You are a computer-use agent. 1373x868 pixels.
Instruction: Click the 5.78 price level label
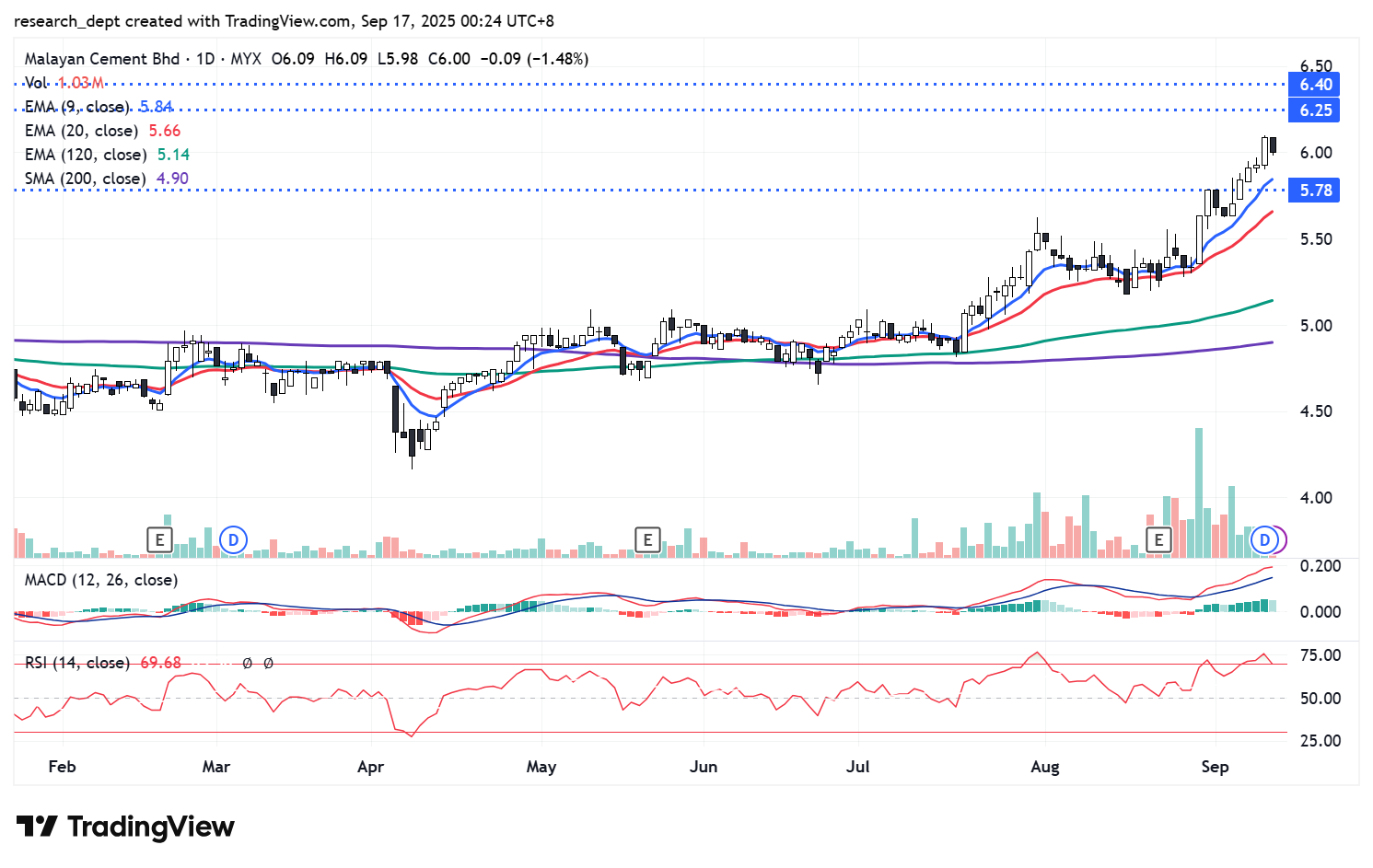click(1315, 191)
